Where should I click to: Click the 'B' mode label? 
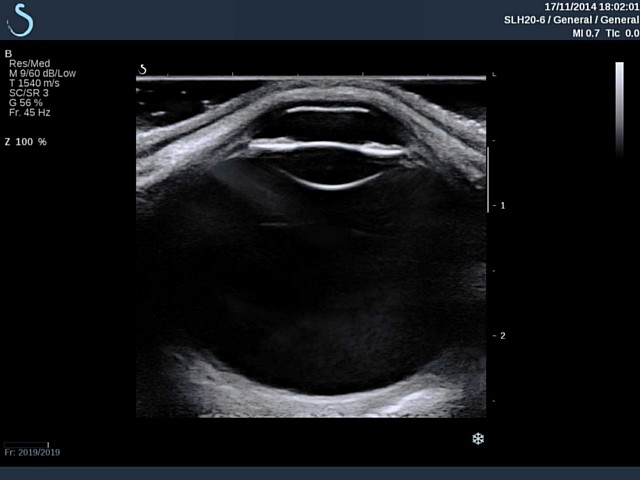point(8,54)
